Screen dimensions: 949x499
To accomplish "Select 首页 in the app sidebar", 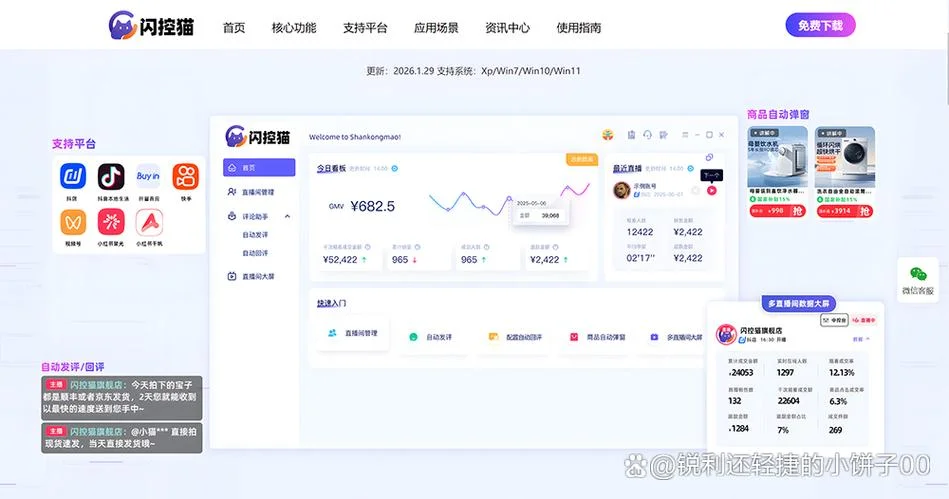I will click(x=259, y=168).
